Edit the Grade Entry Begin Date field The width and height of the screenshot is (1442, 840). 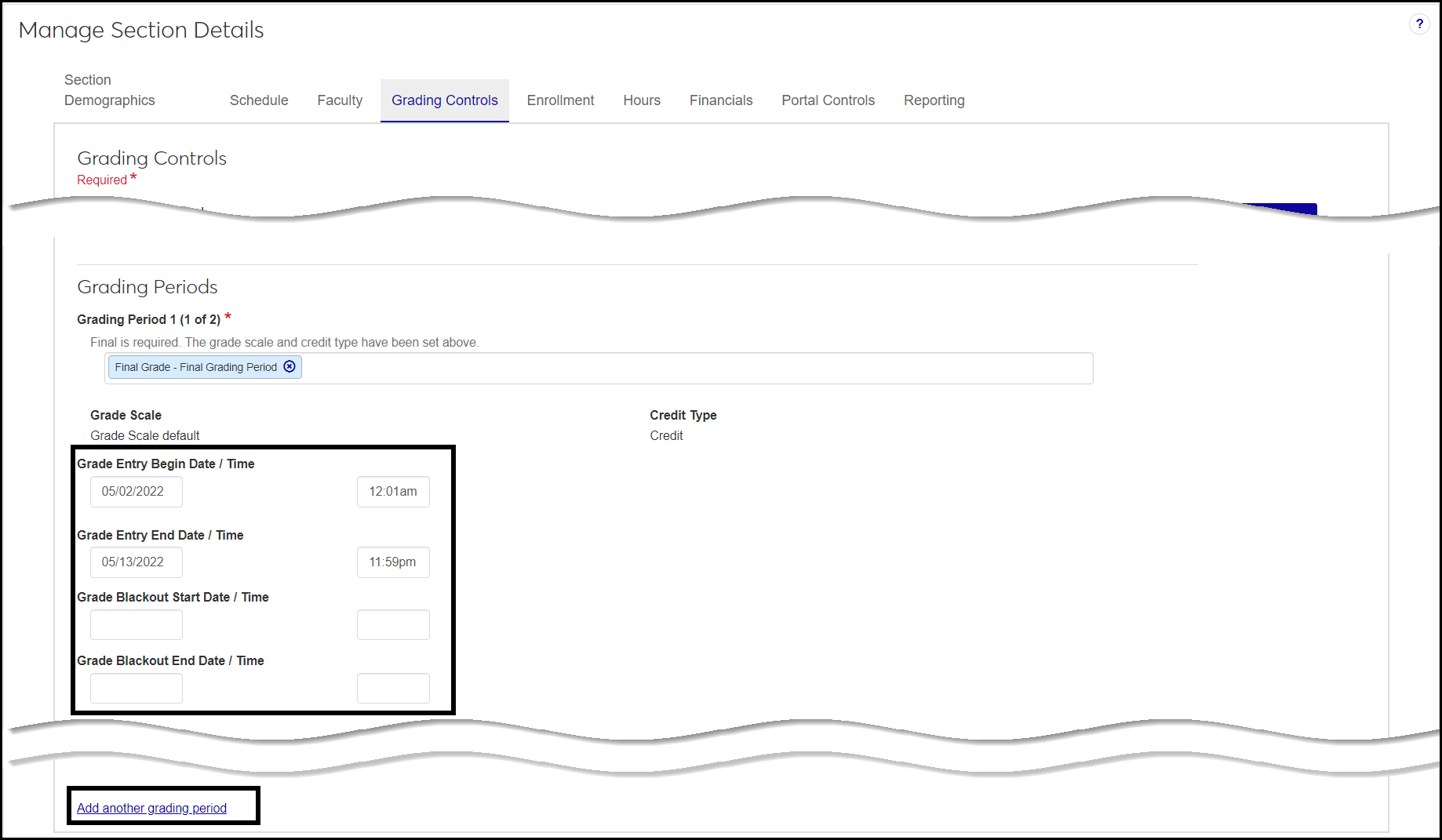pos(136,492)
